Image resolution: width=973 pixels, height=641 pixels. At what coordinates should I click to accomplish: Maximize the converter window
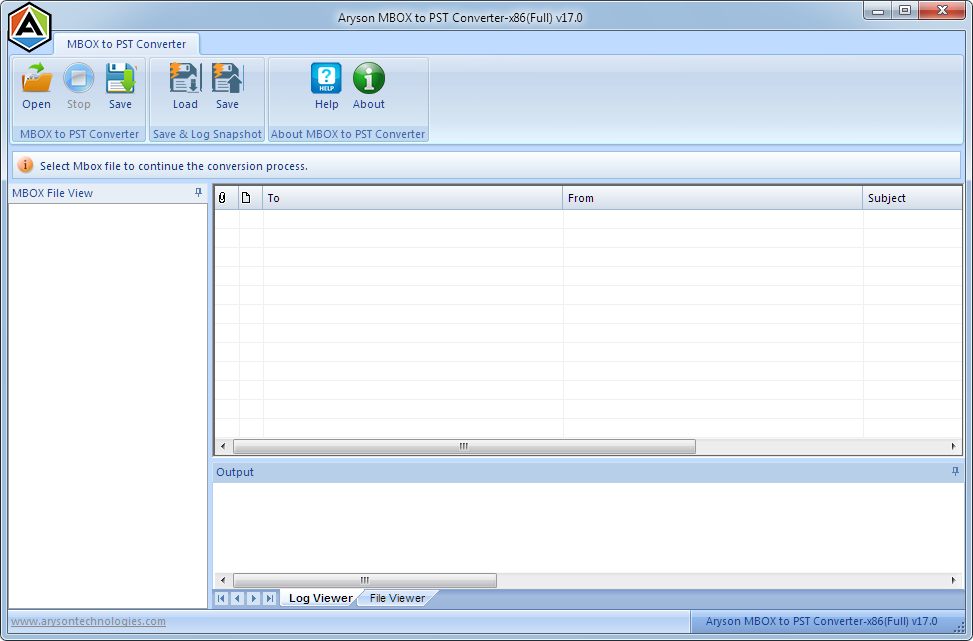[x=905, y=11]
